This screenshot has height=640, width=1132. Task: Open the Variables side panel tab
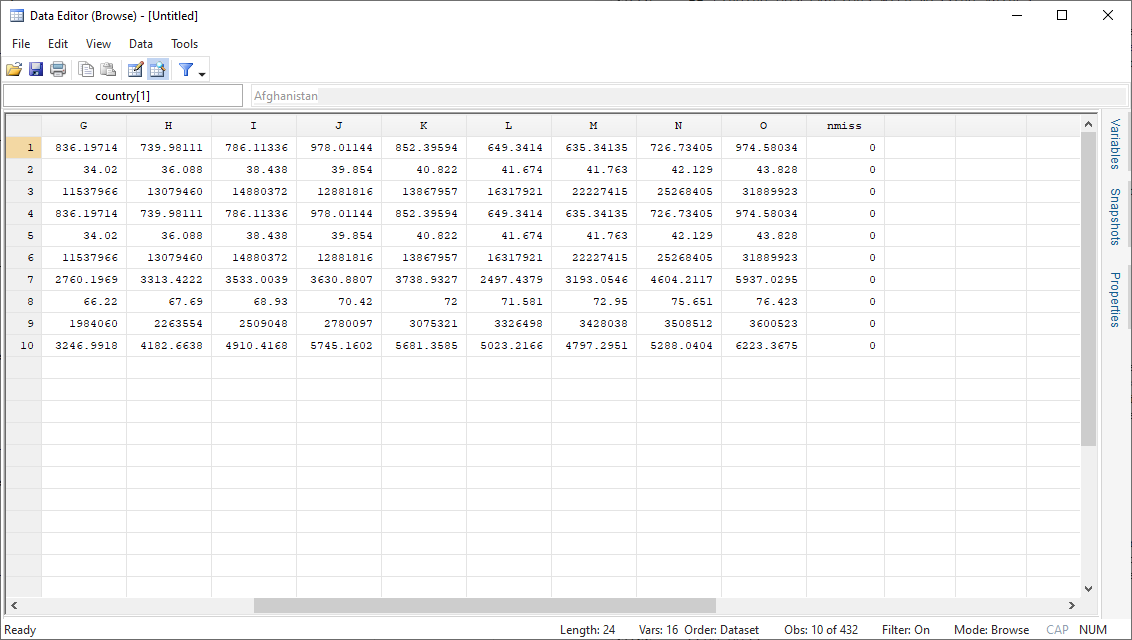tap(1115, 144)
